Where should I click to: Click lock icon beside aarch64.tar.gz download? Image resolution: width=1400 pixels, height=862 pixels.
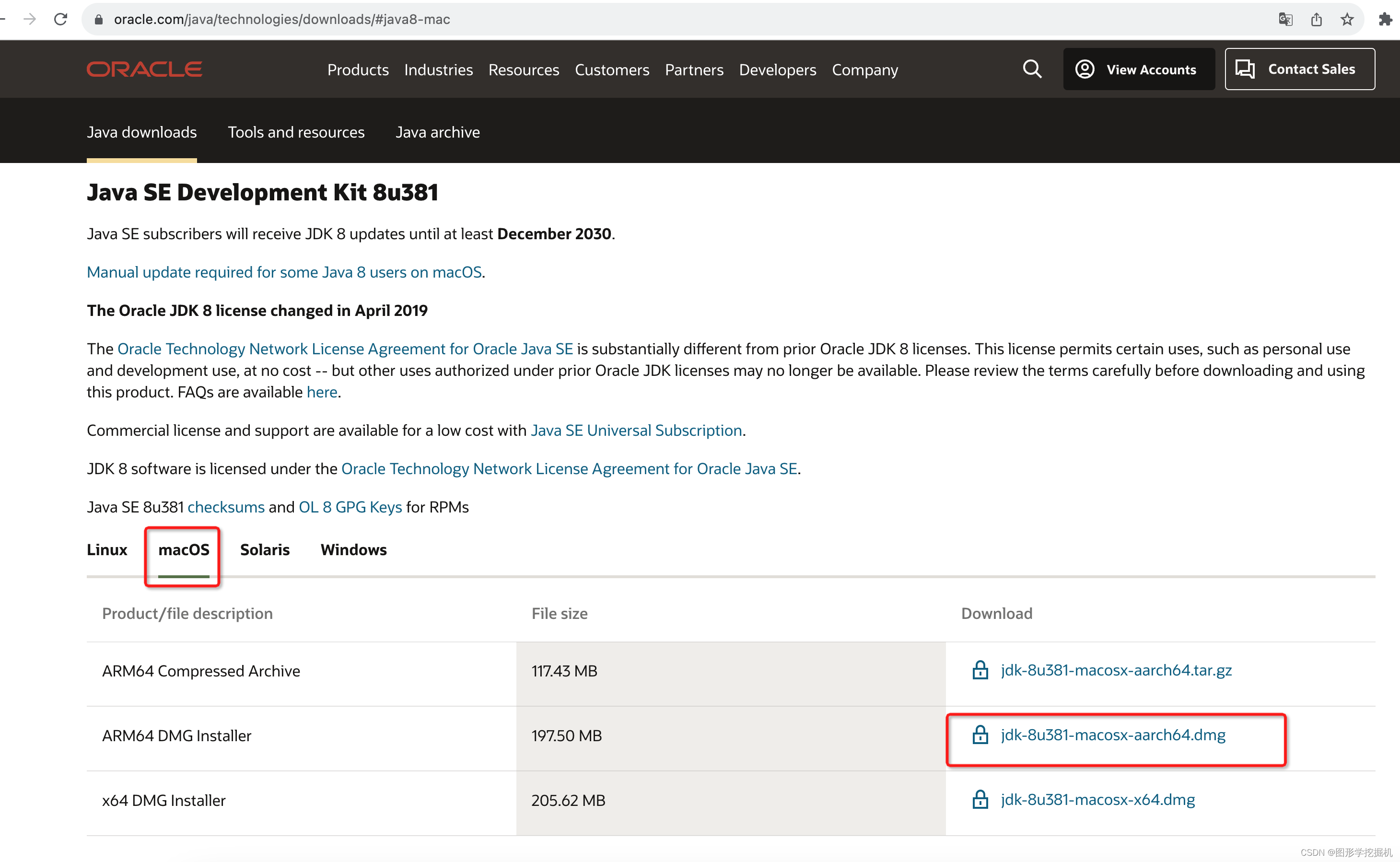(x=980, y=670)
